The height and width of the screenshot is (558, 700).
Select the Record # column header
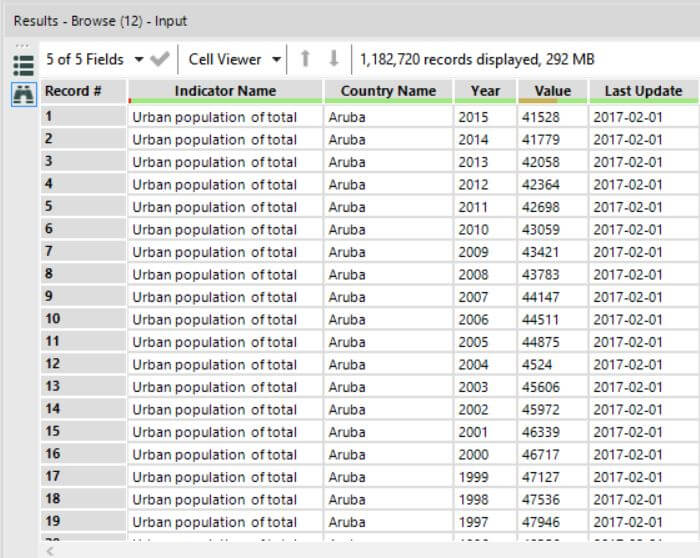click(83, 91)
